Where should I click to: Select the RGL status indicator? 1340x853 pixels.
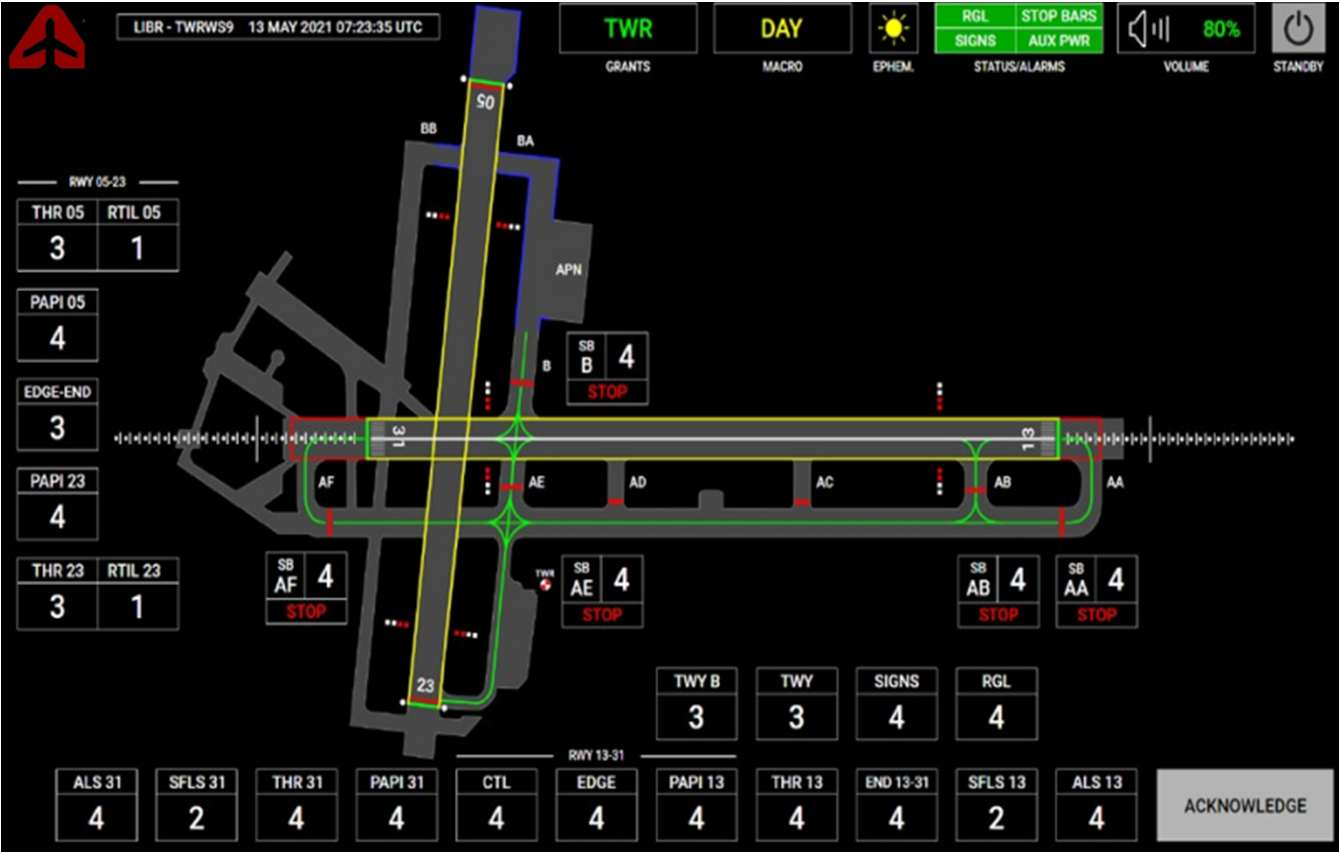pos(975,16)
